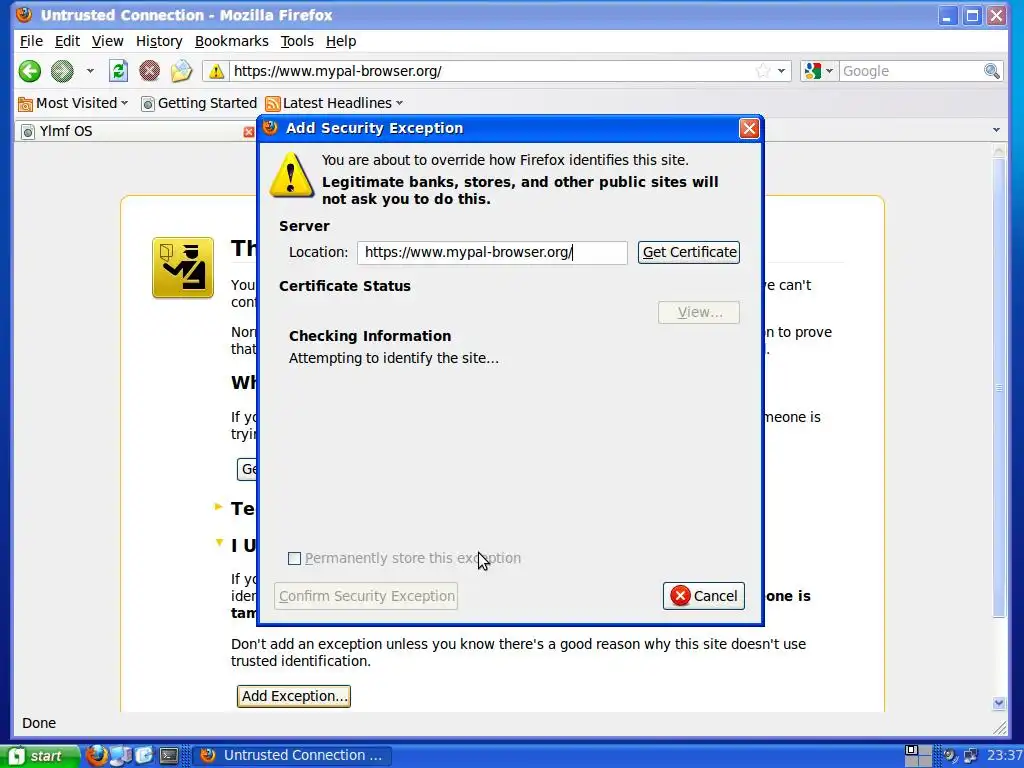Close the Add Security Exception dialog

click(x=749, y=128)
